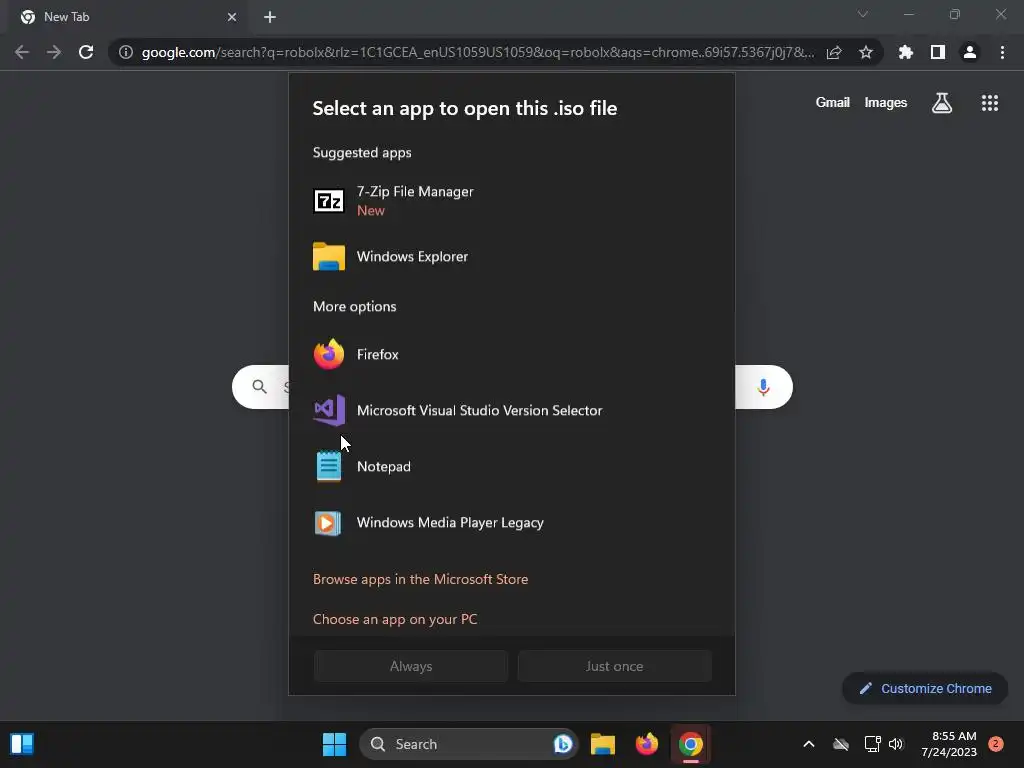
Task: Open Choose an app on your PC link
Action: [394, 619]
